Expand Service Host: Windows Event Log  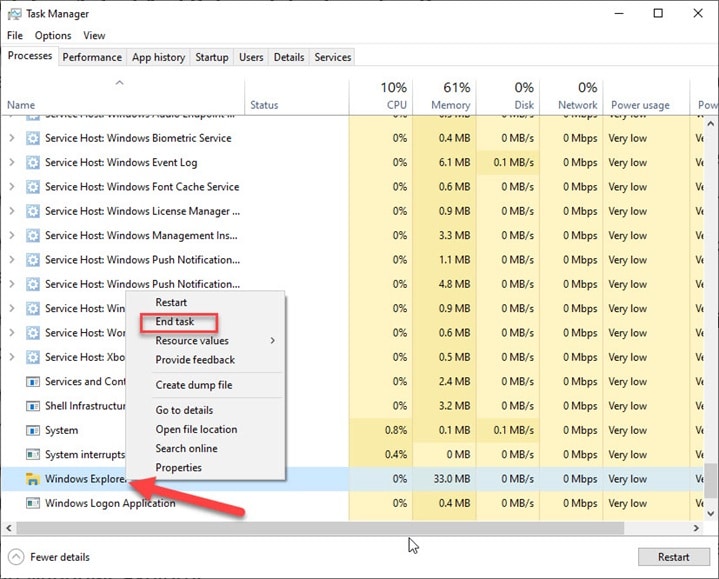tap(12, 162)
